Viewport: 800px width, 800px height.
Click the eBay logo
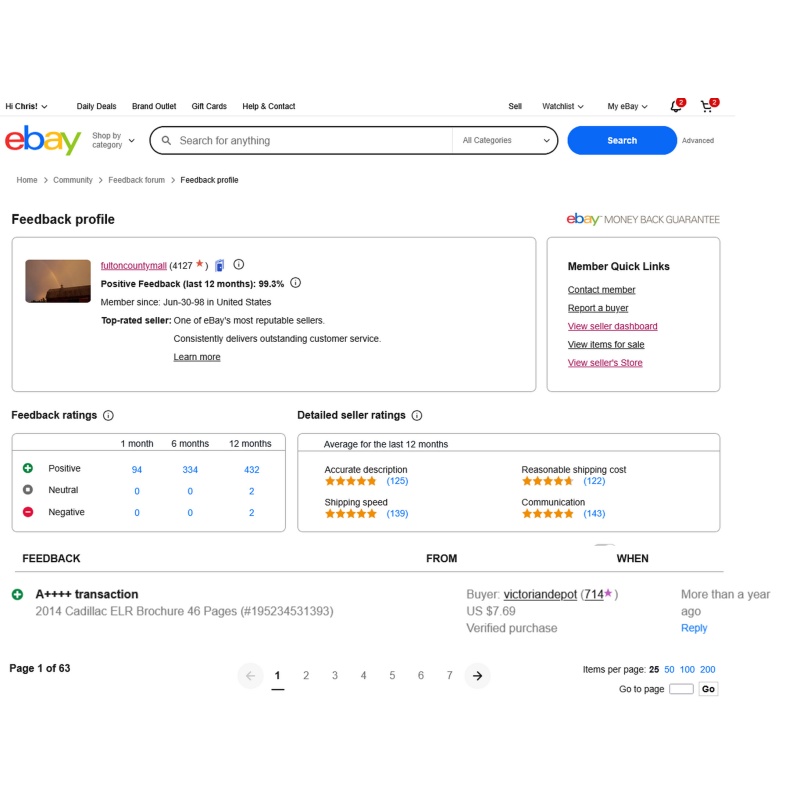point(43,140)
